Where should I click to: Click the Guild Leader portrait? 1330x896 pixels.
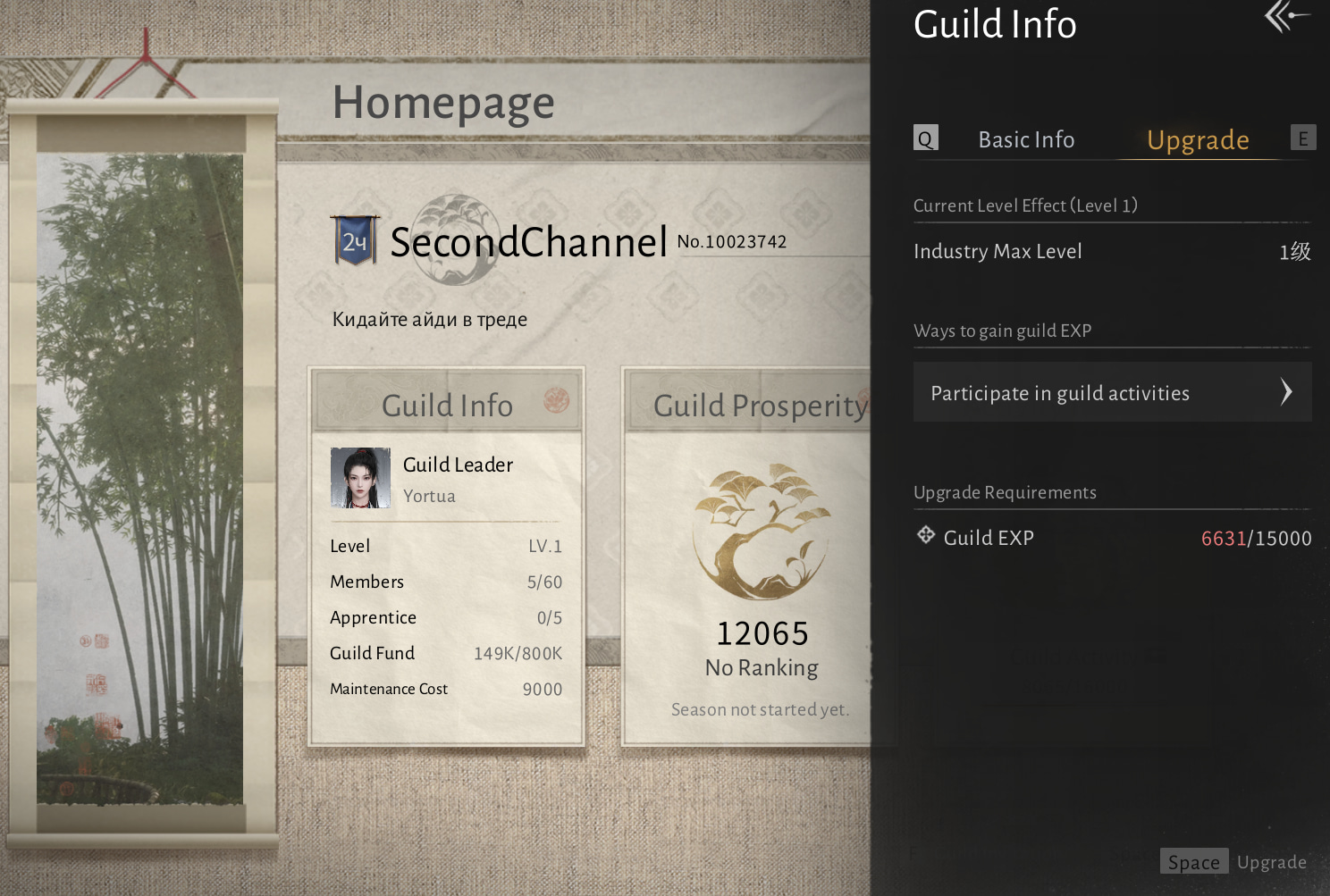360,478
